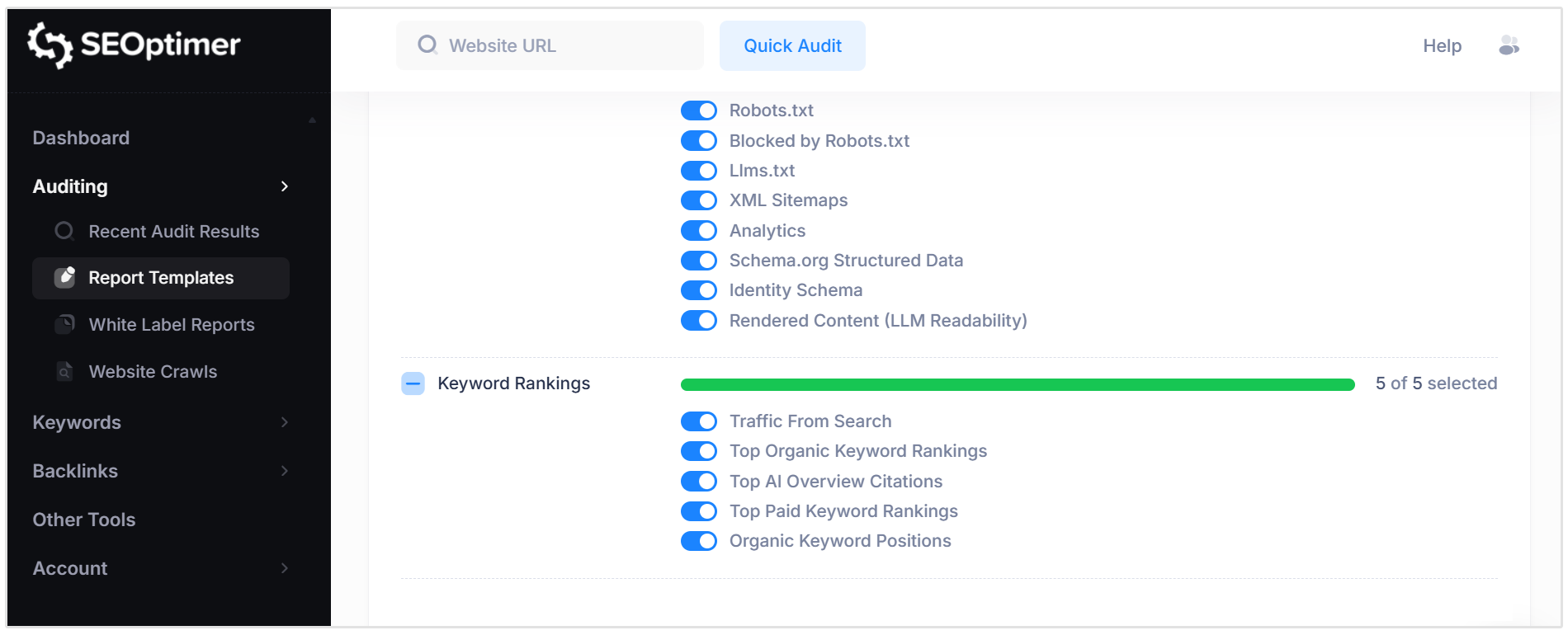The height and width of the screenshot is (635, 1568).
Task: Click the green Keyword Rankings progress bar
Action: point(1017,384)
